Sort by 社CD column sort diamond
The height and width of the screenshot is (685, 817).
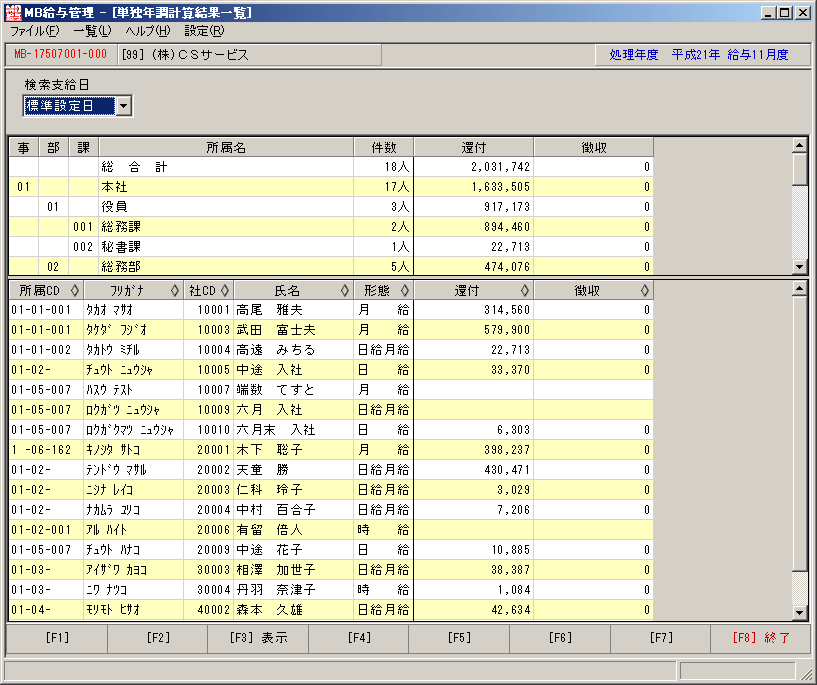[225, 290]
